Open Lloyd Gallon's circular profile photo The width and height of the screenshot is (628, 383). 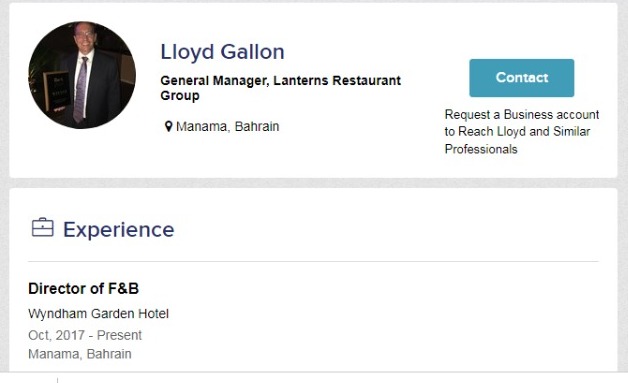pyautogui.click(x=82, y=75)
